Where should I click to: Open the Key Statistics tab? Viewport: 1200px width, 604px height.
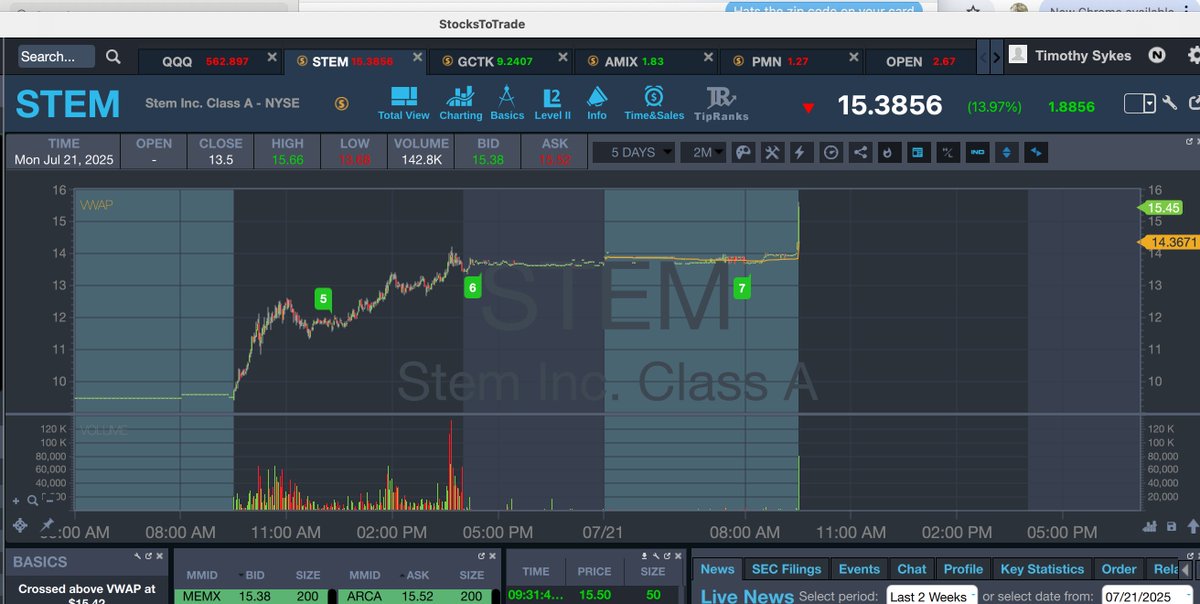point(1042,569)
